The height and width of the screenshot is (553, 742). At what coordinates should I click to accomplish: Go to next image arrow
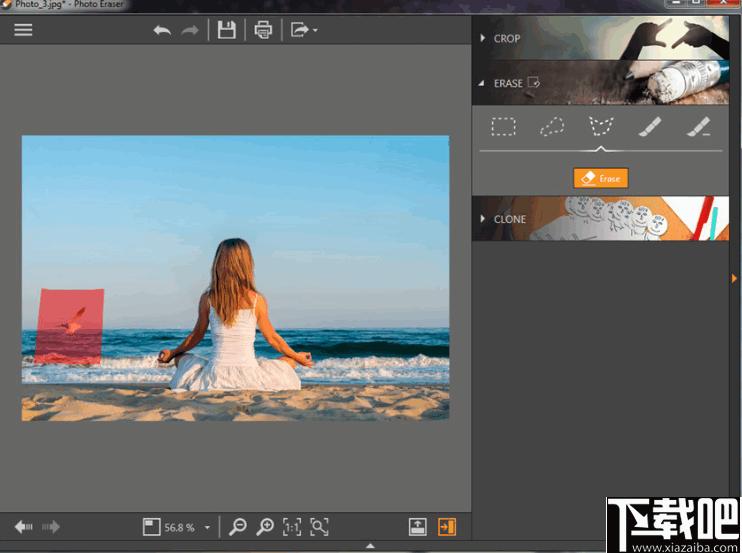tap(51, 527)
